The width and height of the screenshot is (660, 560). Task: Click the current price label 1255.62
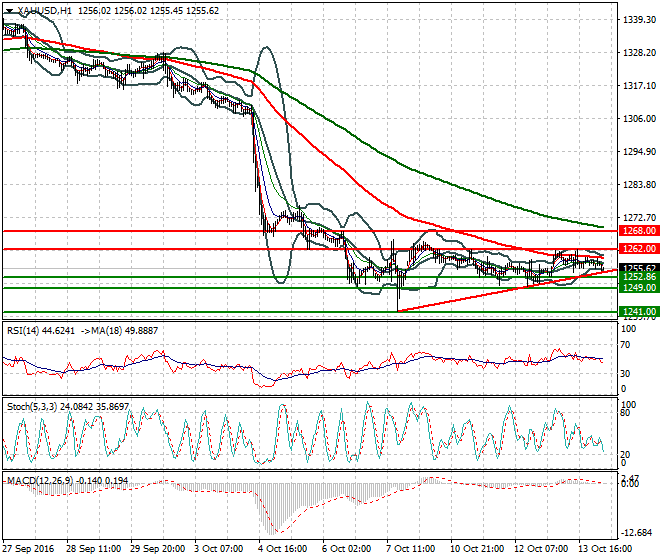tap(639, 268)
